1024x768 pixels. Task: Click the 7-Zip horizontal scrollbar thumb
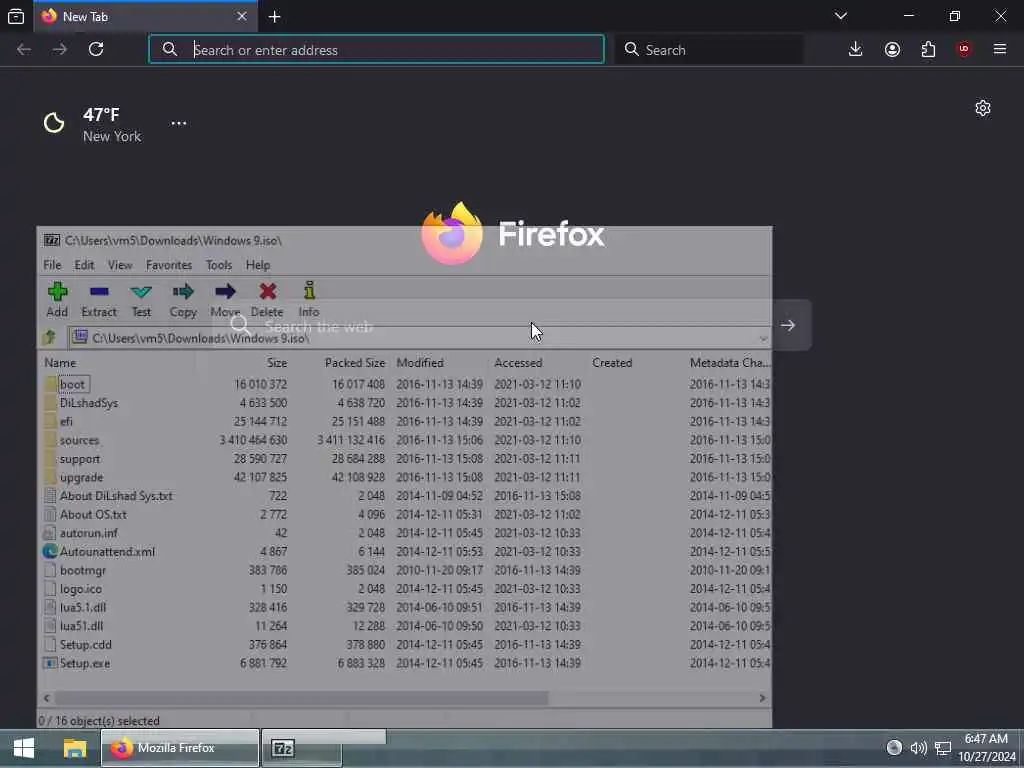tap(301, 698)
